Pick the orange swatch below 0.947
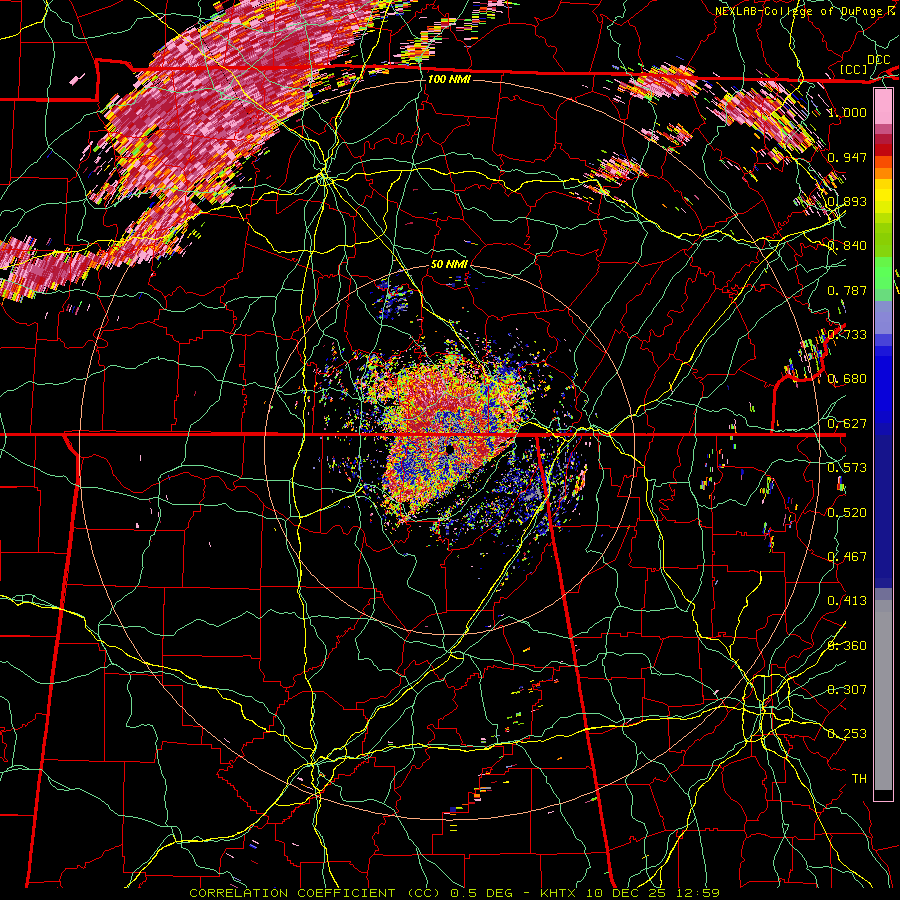This screenshot has width=900, height=900. point(883,173)
